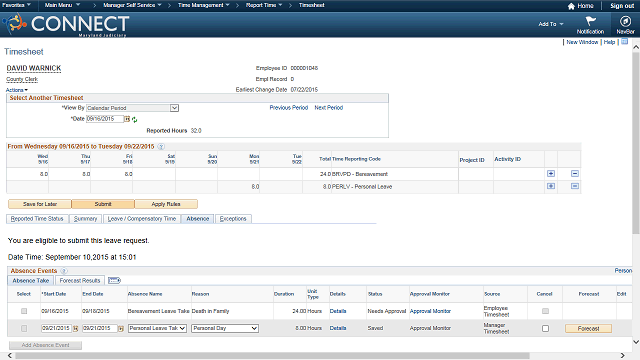The image size is (640, 360).
Task: Select the Personal Leave Take row checkbox
Action: click(x=24, y=328)
